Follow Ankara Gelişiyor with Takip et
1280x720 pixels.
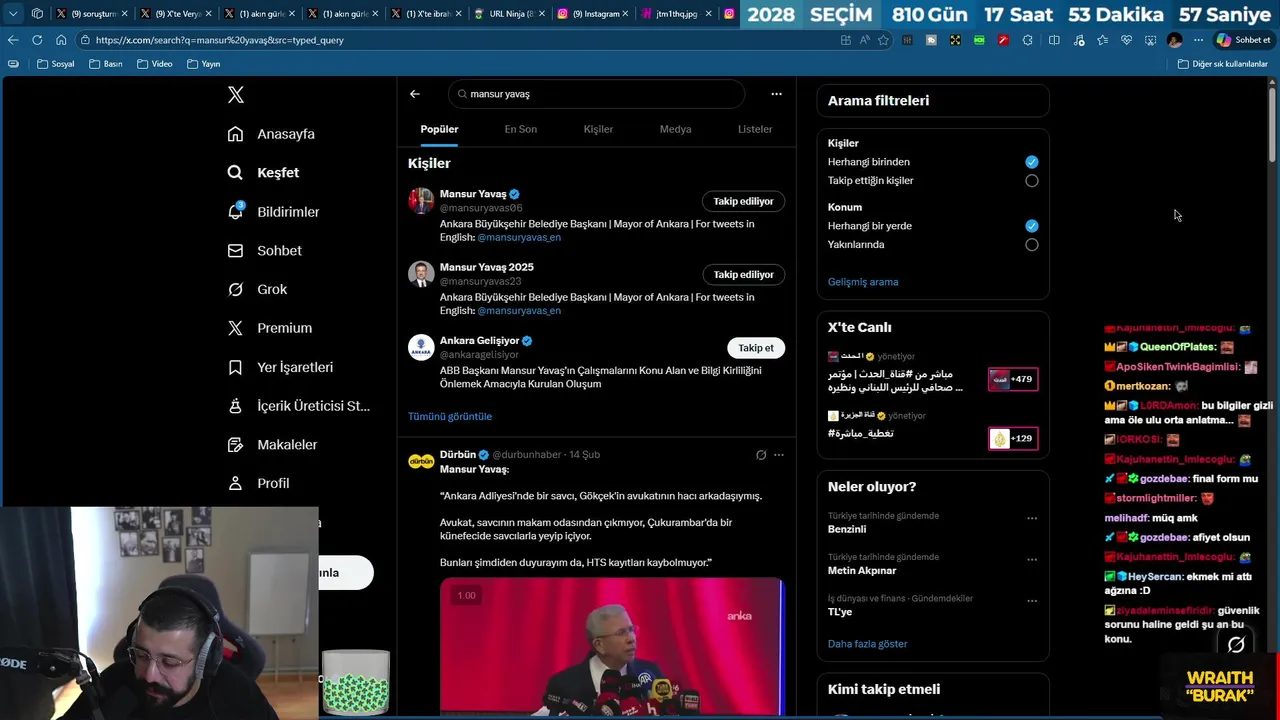756,348
